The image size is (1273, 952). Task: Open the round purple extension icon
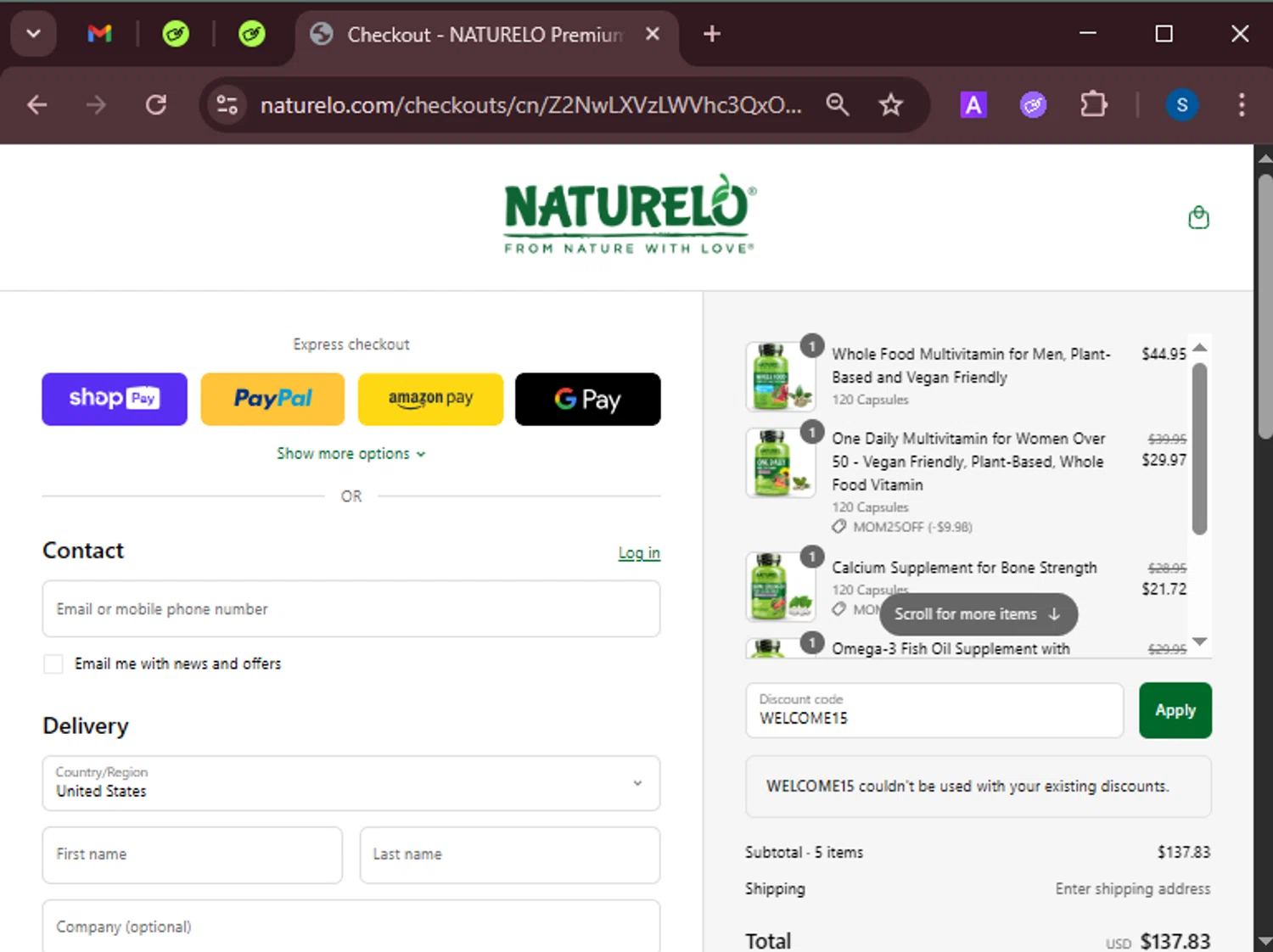point(1033,105)
